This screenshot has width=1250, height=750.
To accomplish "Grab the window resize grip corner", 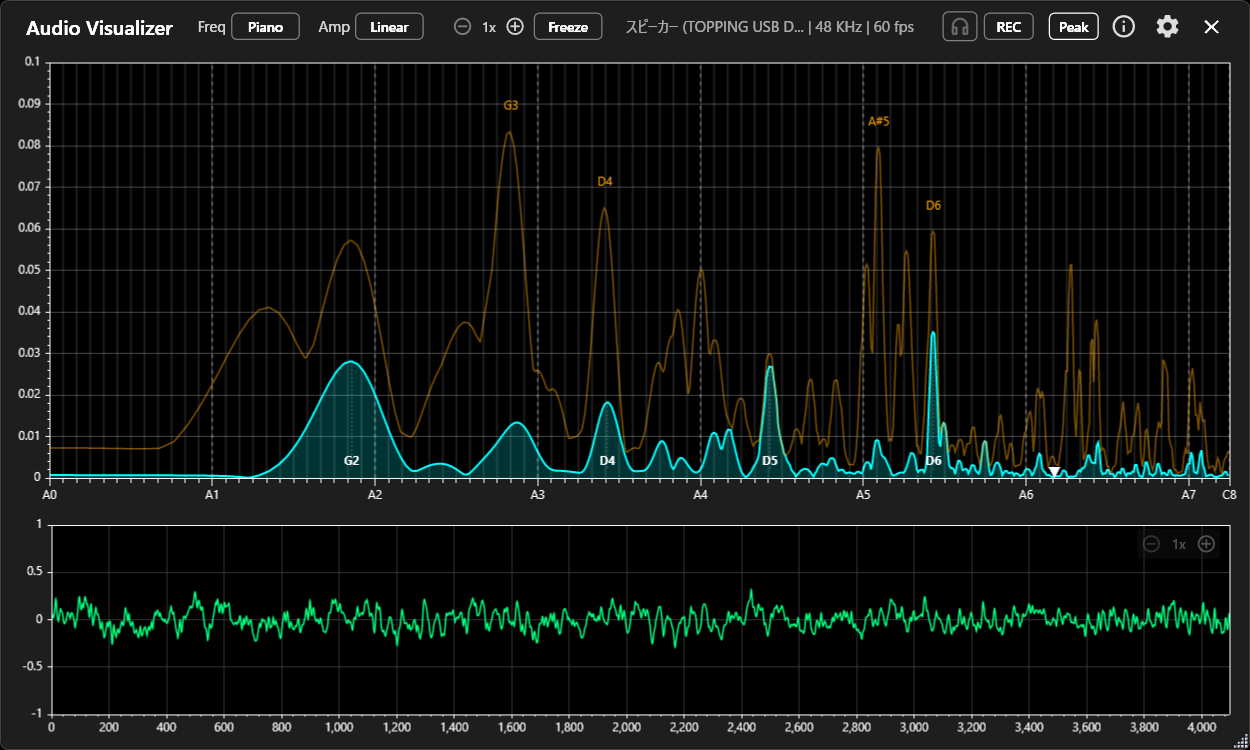I will pos(1241,741).
